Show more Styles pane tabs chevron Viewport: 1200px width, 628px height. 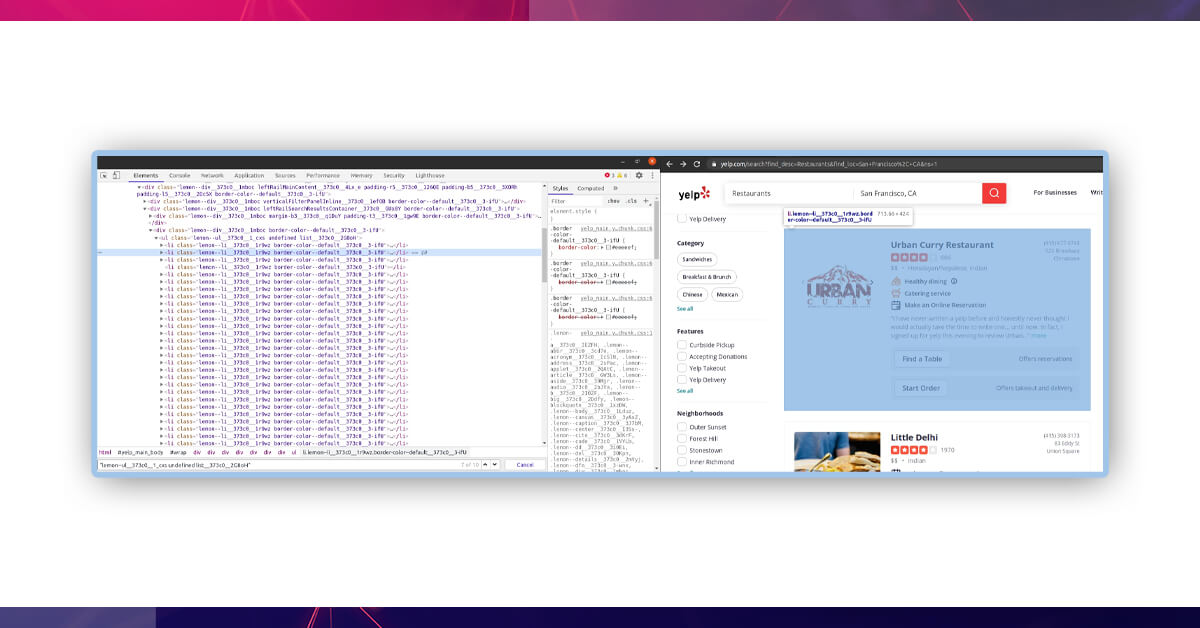click(615, 188)
